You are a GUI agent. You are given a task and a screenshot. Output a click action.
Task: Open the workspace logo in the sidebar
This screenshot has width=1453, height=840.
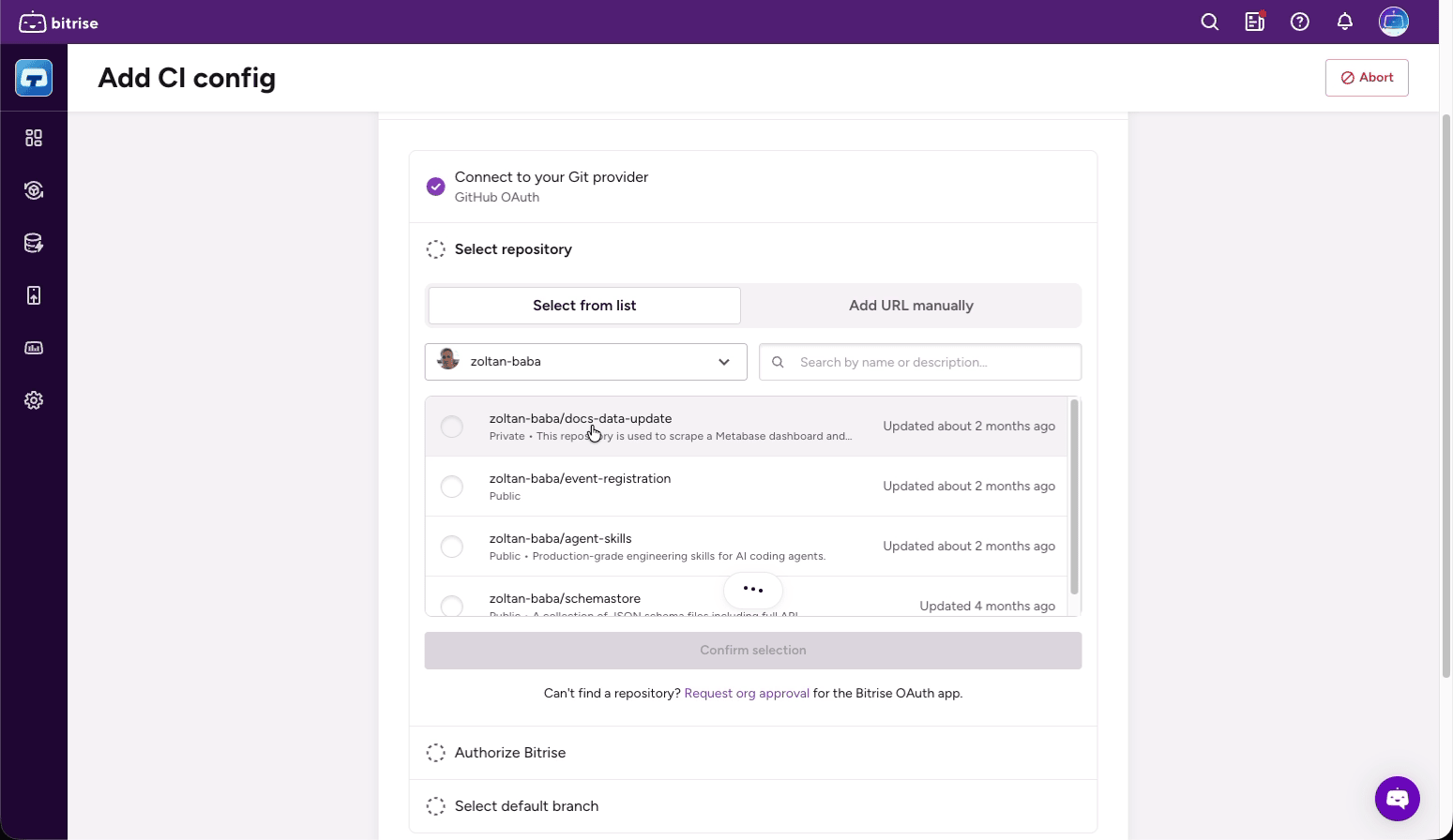click(x=34, y=78)
